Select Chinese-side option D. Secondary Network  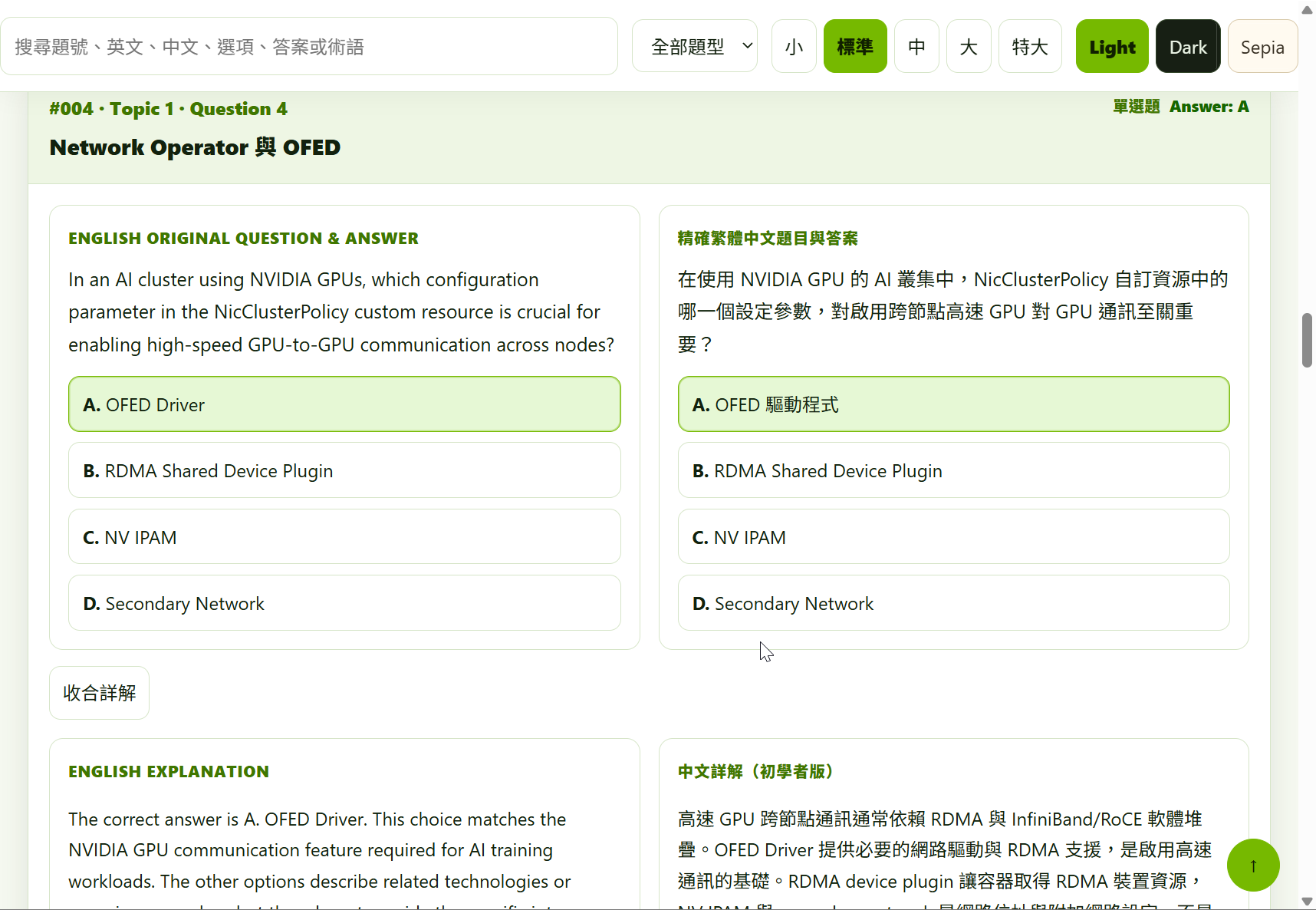pyautogui.click(x=953, y=603)
